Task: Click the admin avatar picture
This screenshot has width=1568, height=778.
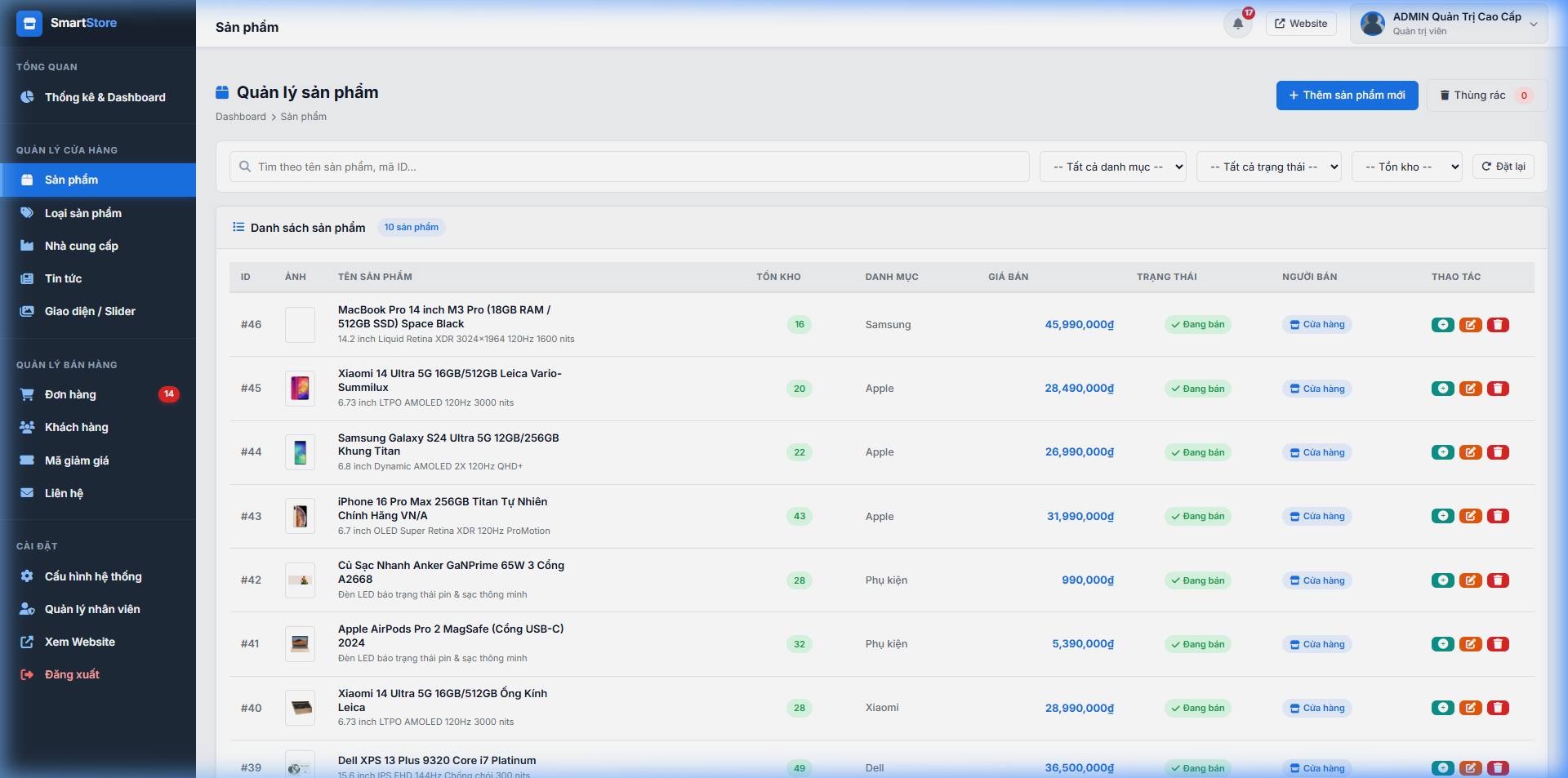Action: point(1373,24)
